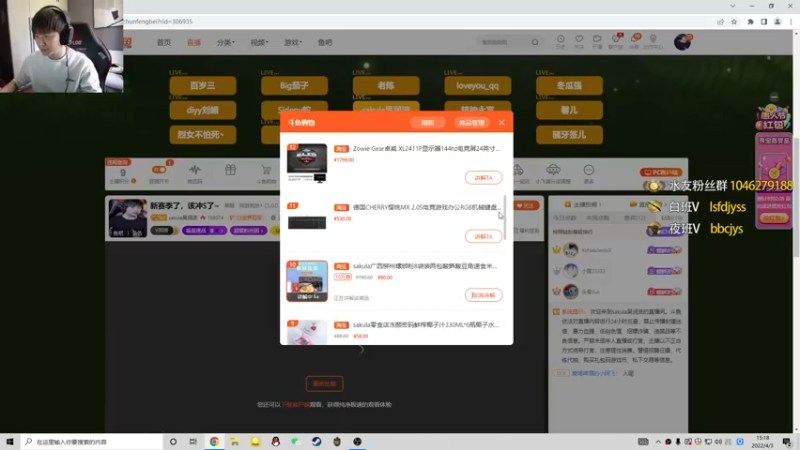Image resolution: width=800 pixels, height=450 pixels.
Task: Close the 斗鱼购物 shopping popup
Action: (502, 122)
